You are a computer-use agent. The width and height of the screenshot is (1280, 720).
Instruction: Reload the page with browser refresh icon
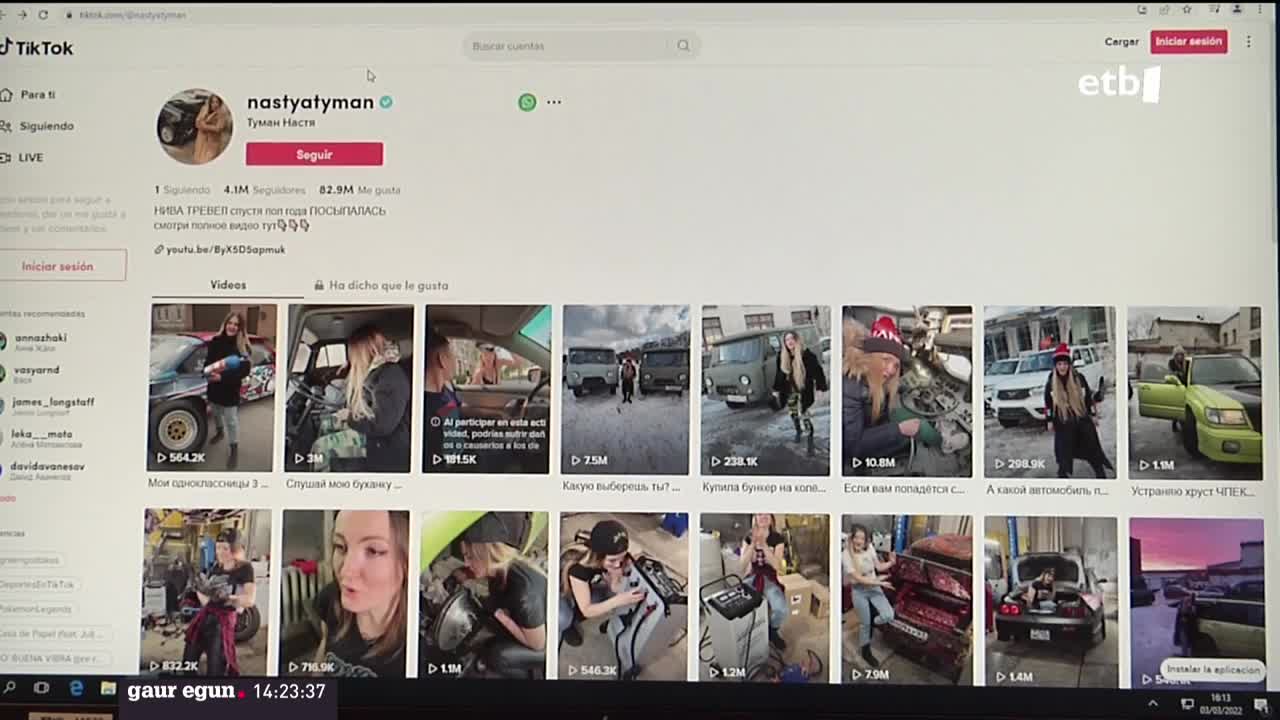click(x=43, y=15)
